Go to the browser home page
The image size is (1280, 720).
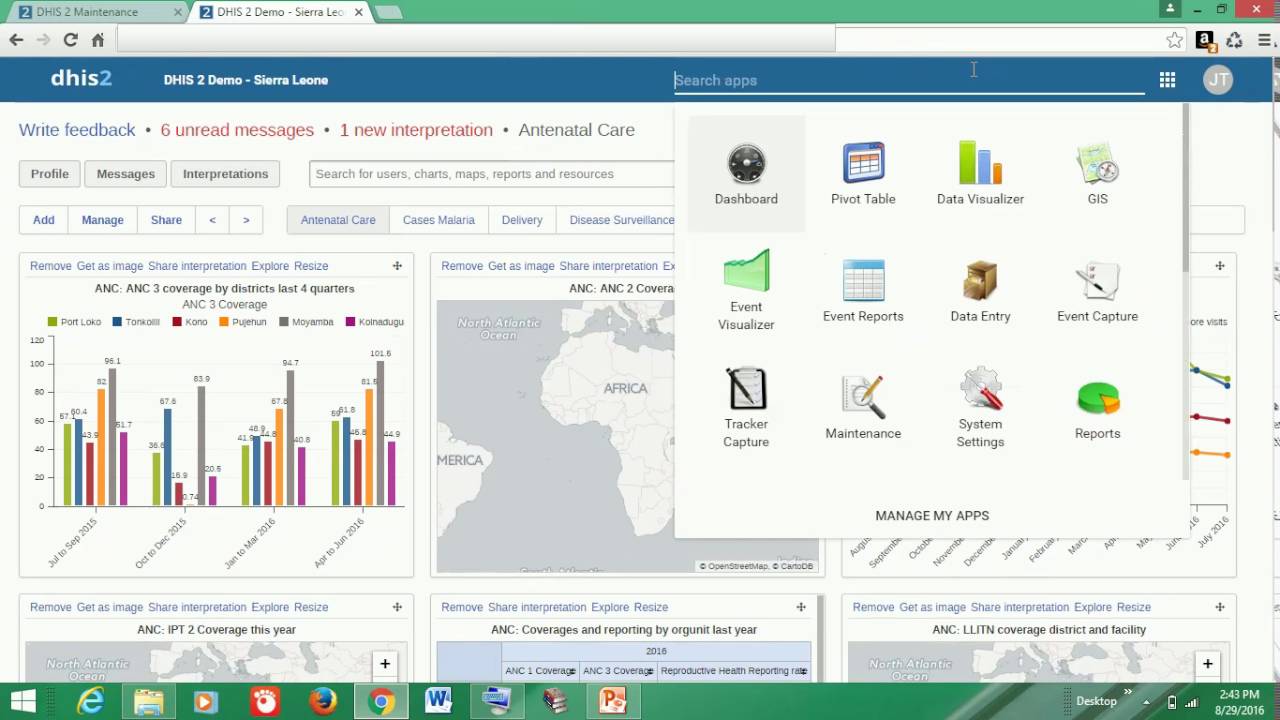point(98,40)
